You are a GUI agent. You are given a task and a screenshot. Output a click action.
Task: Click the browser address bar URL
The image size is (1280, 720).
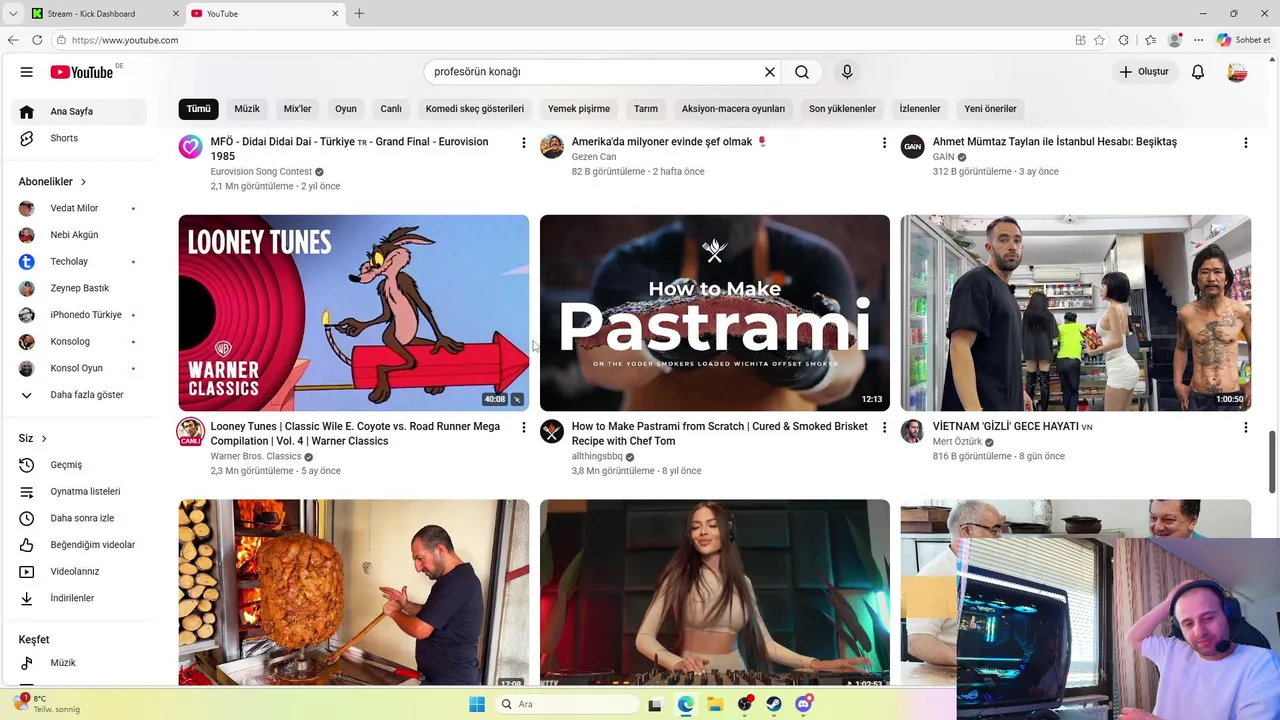125,40
